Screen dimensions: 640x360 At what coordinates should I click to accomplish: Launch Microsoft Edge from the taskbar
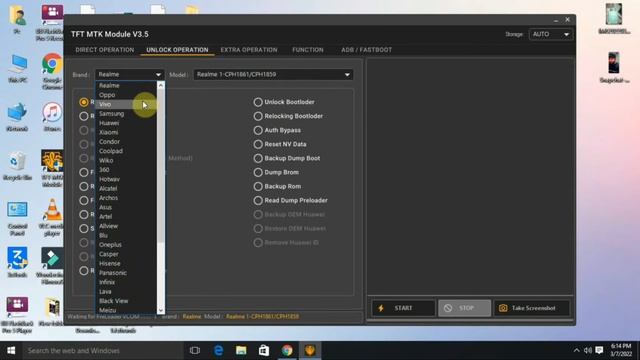(x=218, y=351)
